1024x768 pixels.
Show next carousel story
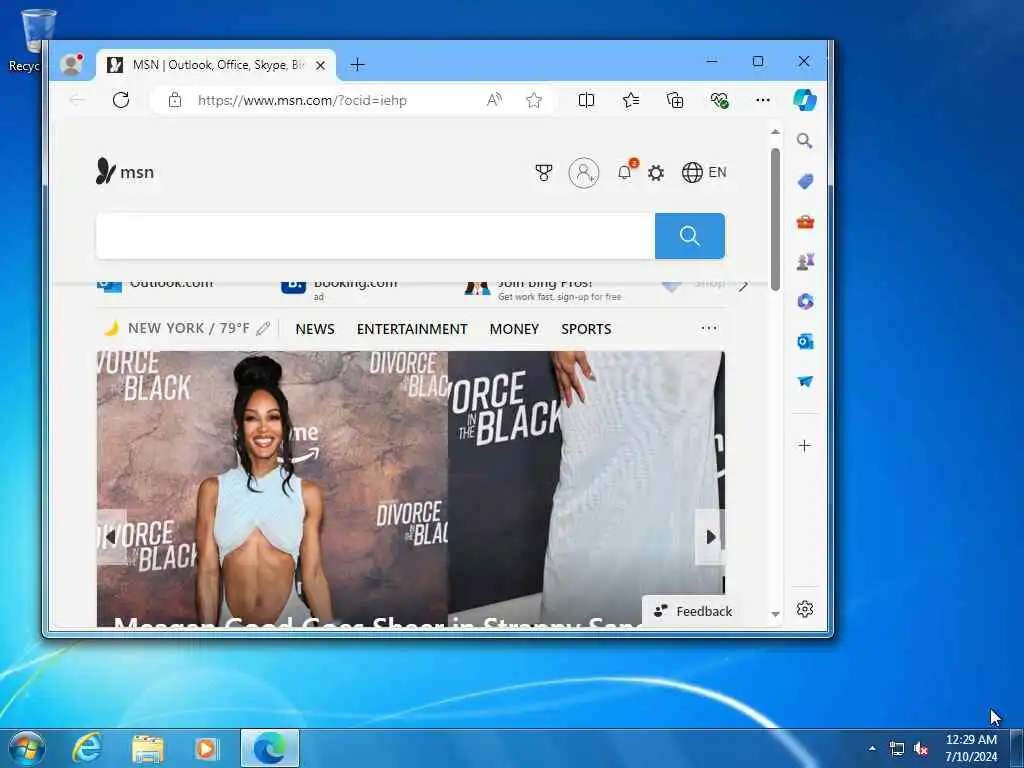tap(711, 537)
